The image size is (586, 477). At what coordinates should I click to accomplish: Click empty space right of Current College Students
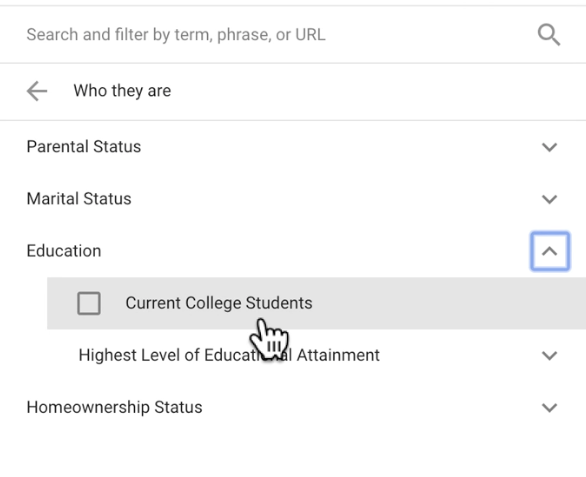click(448, 303)
